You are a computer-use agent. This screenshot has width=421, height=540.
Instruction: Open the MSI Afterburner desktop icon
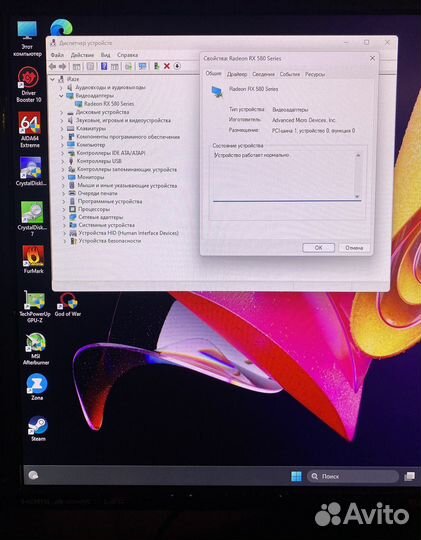(36, 349)
